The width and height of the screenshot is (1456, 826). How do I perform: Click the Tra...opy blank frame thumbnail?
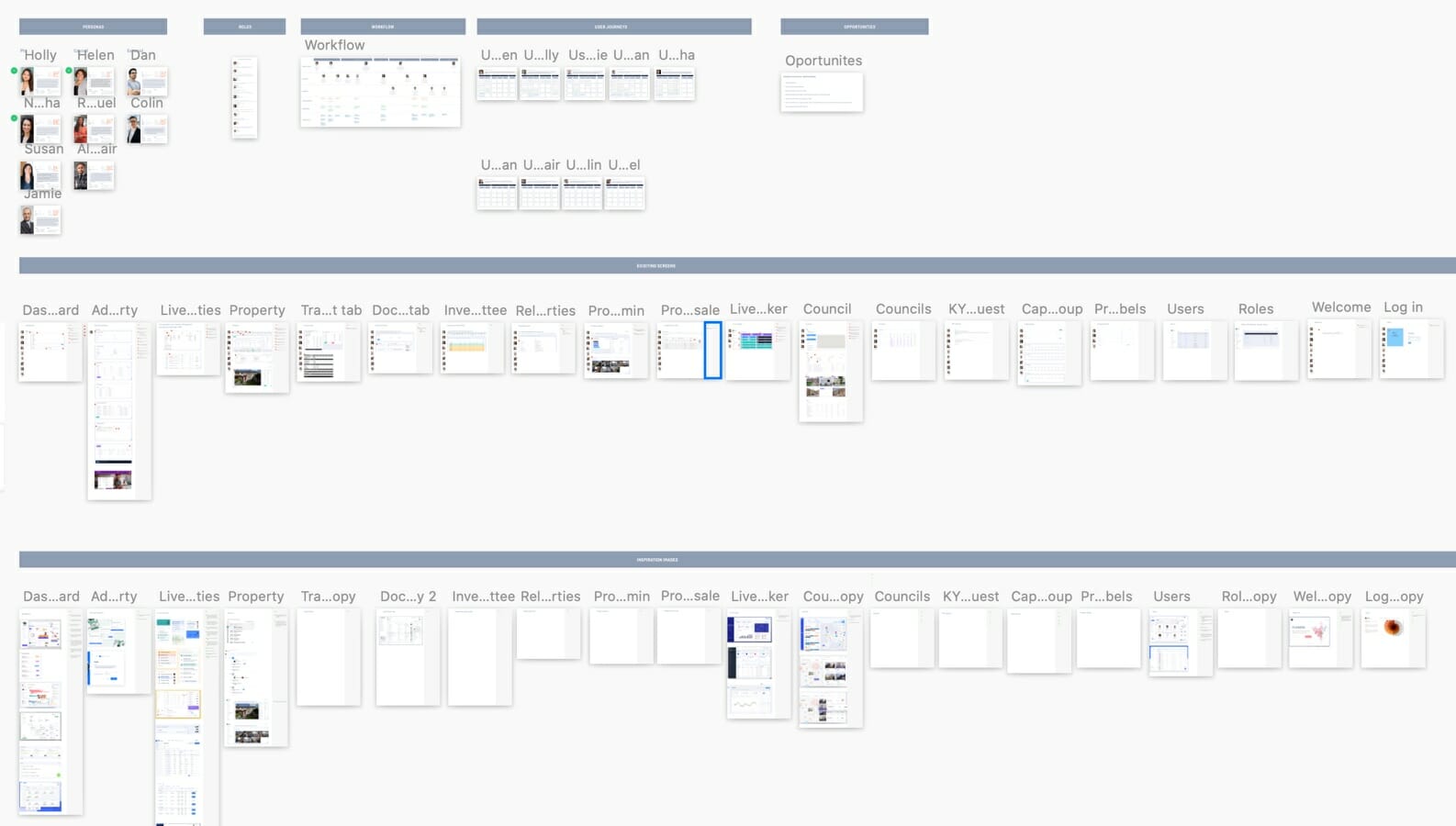[329, 657]
